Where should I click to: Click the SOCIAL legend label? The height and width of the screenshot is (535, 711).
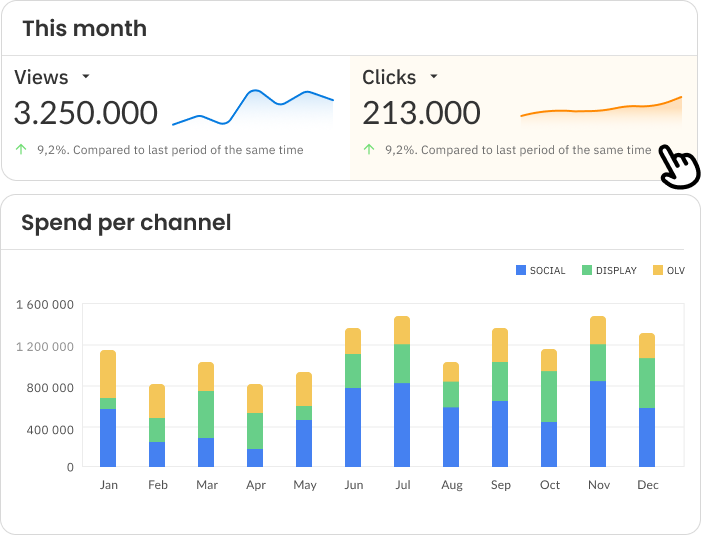coord(548,271)
